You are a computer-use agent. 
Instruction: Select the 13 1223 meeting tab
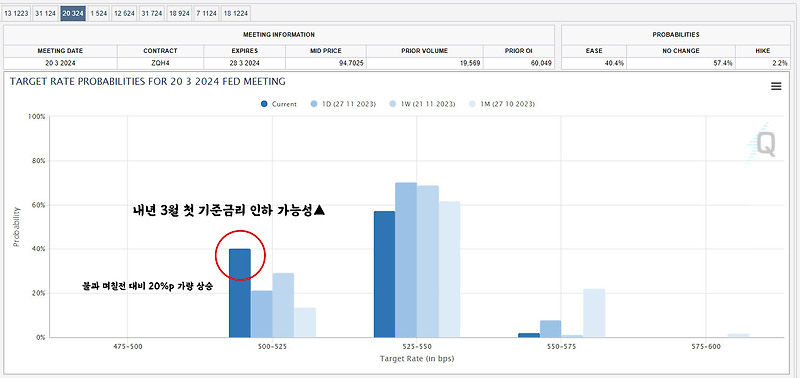pyautogui.click(x=16, y=14)
